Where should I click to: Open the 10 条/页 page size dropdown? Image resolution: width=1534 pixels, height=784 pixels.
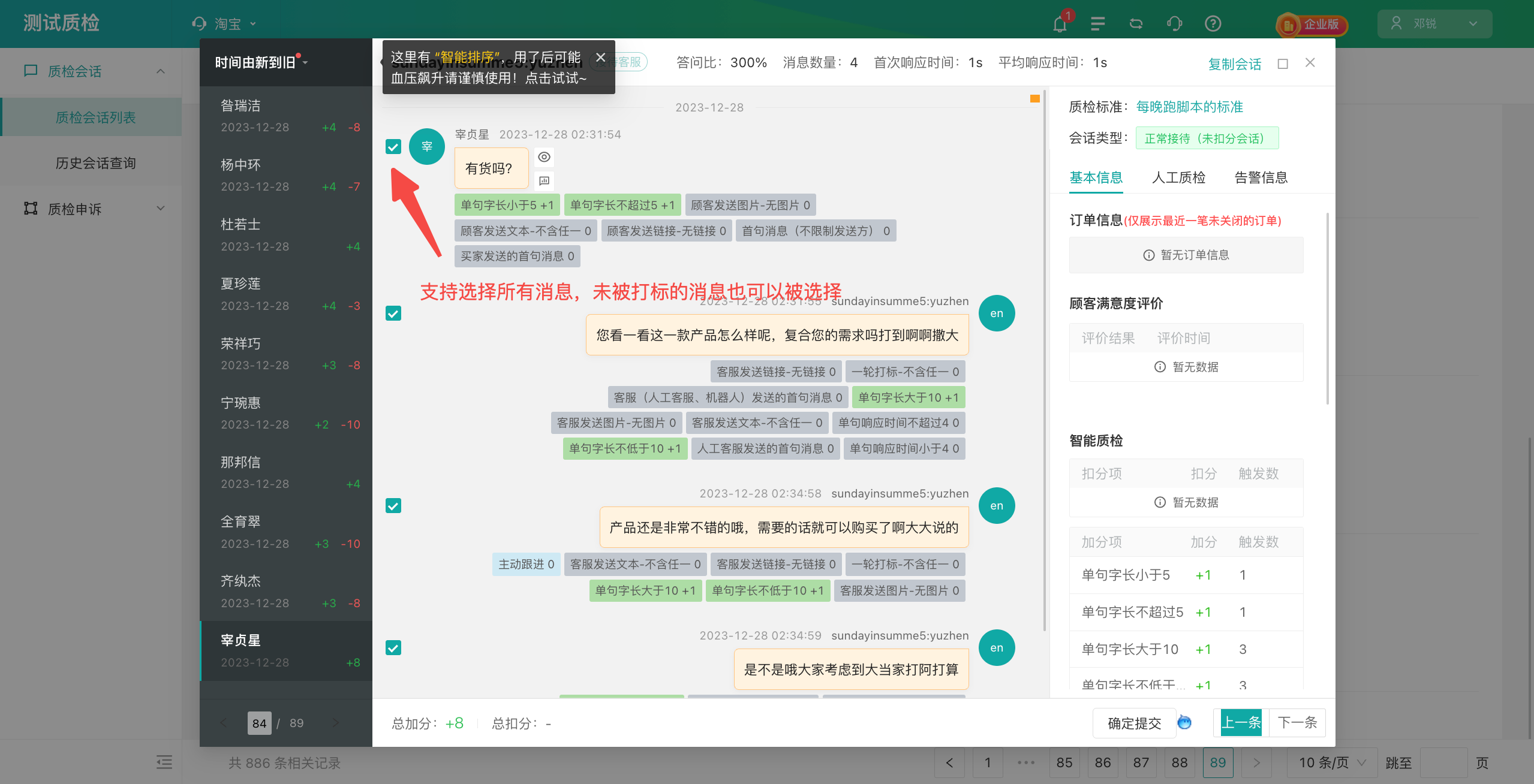point(1332,762)
